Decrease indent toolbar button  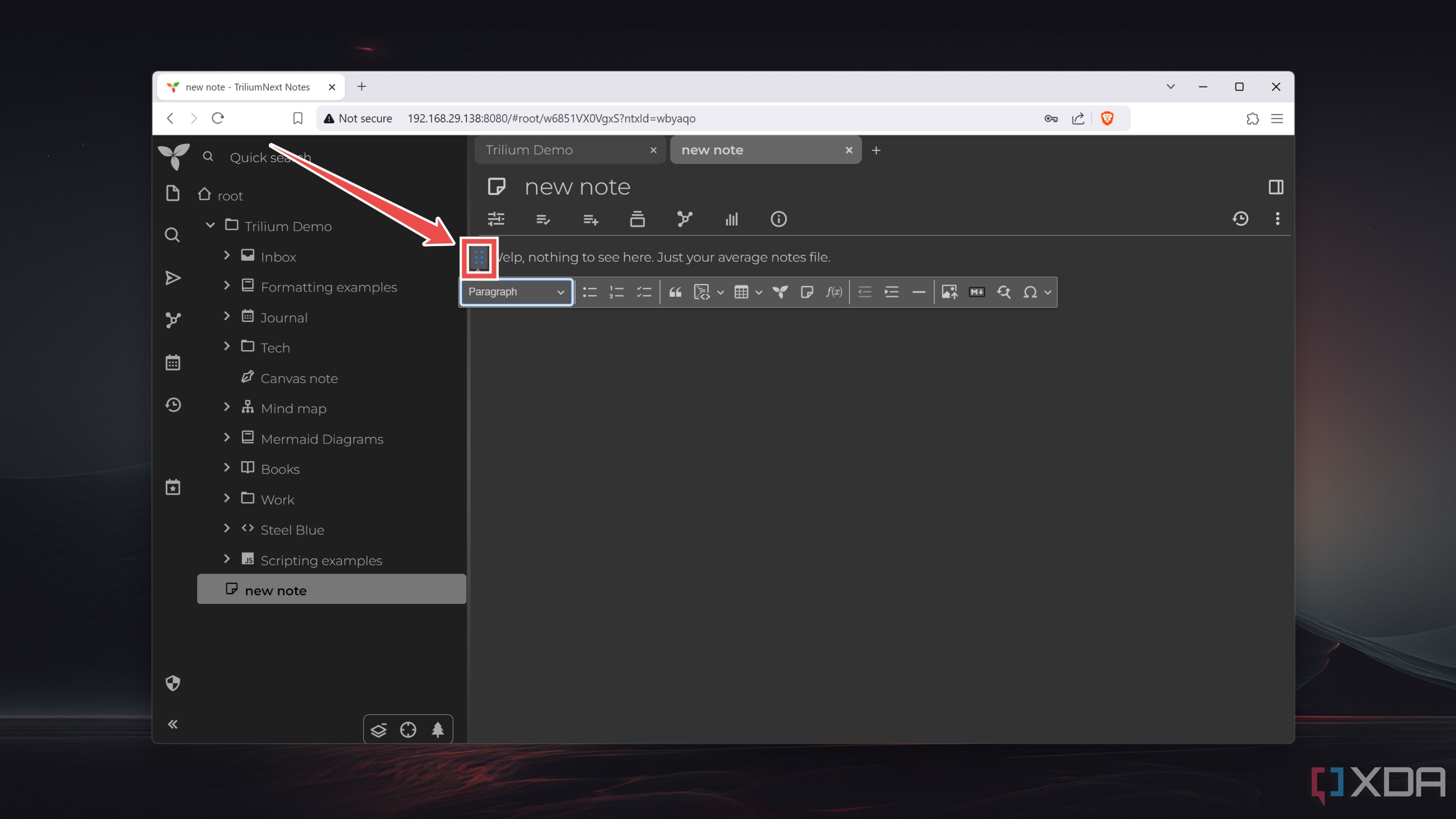point(865,292)
